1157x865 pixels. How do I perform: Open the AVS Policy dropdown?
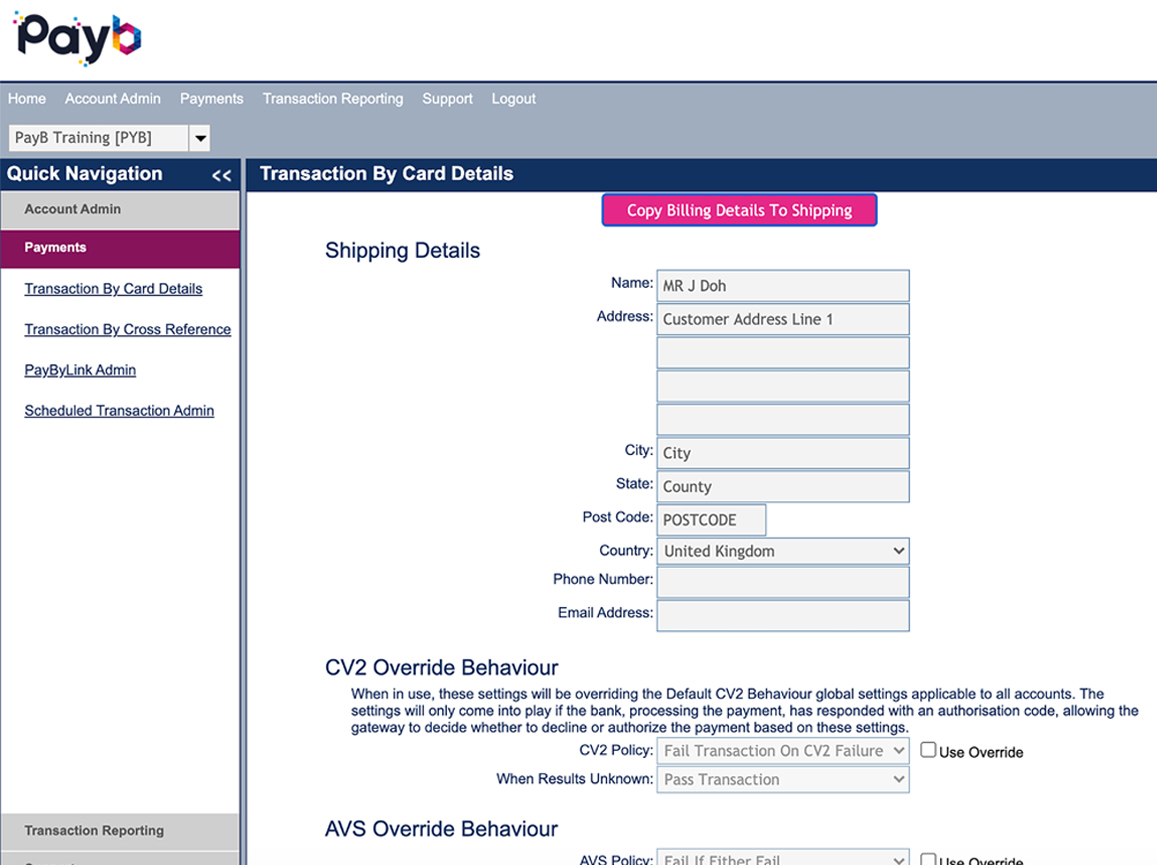pos(783,859)
